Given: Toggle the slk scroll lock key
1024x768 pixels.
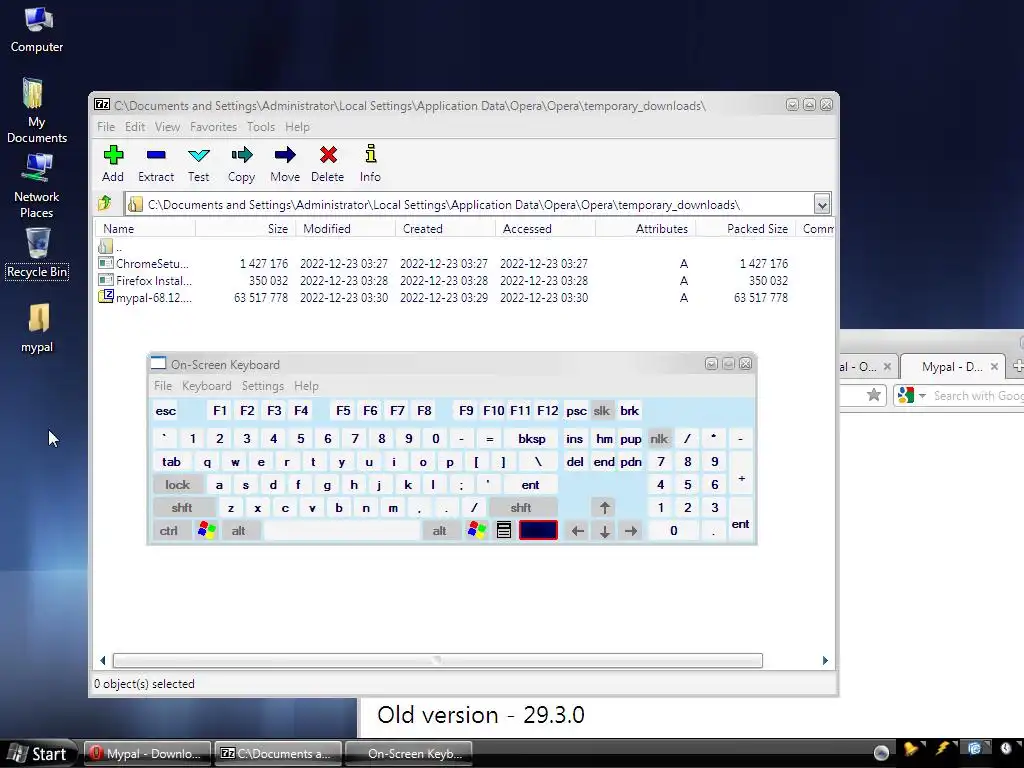Looking at the screenshot, I should 601,411.
